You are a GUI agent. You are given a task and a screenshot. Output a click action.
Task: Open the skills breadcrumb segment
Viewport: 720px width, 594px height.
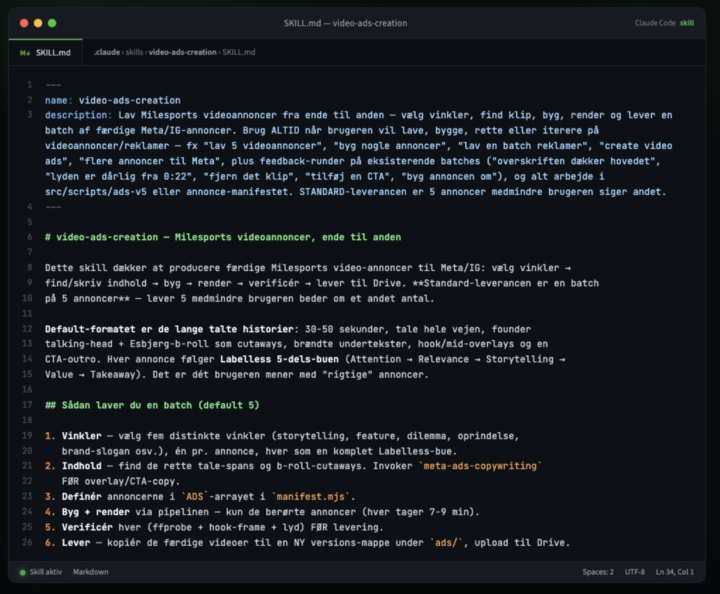[135, 52]
